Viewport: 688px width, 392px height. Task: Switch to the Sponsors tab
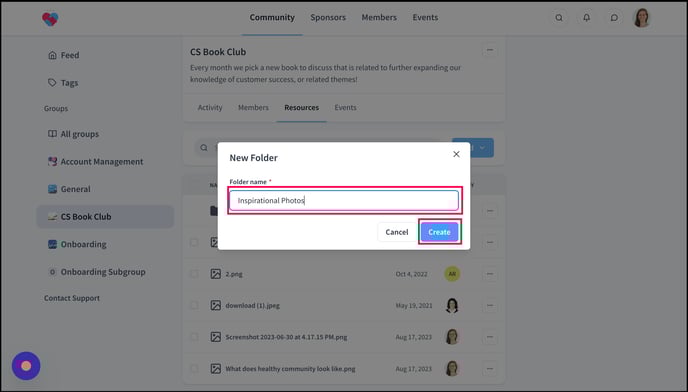(328, 18)
